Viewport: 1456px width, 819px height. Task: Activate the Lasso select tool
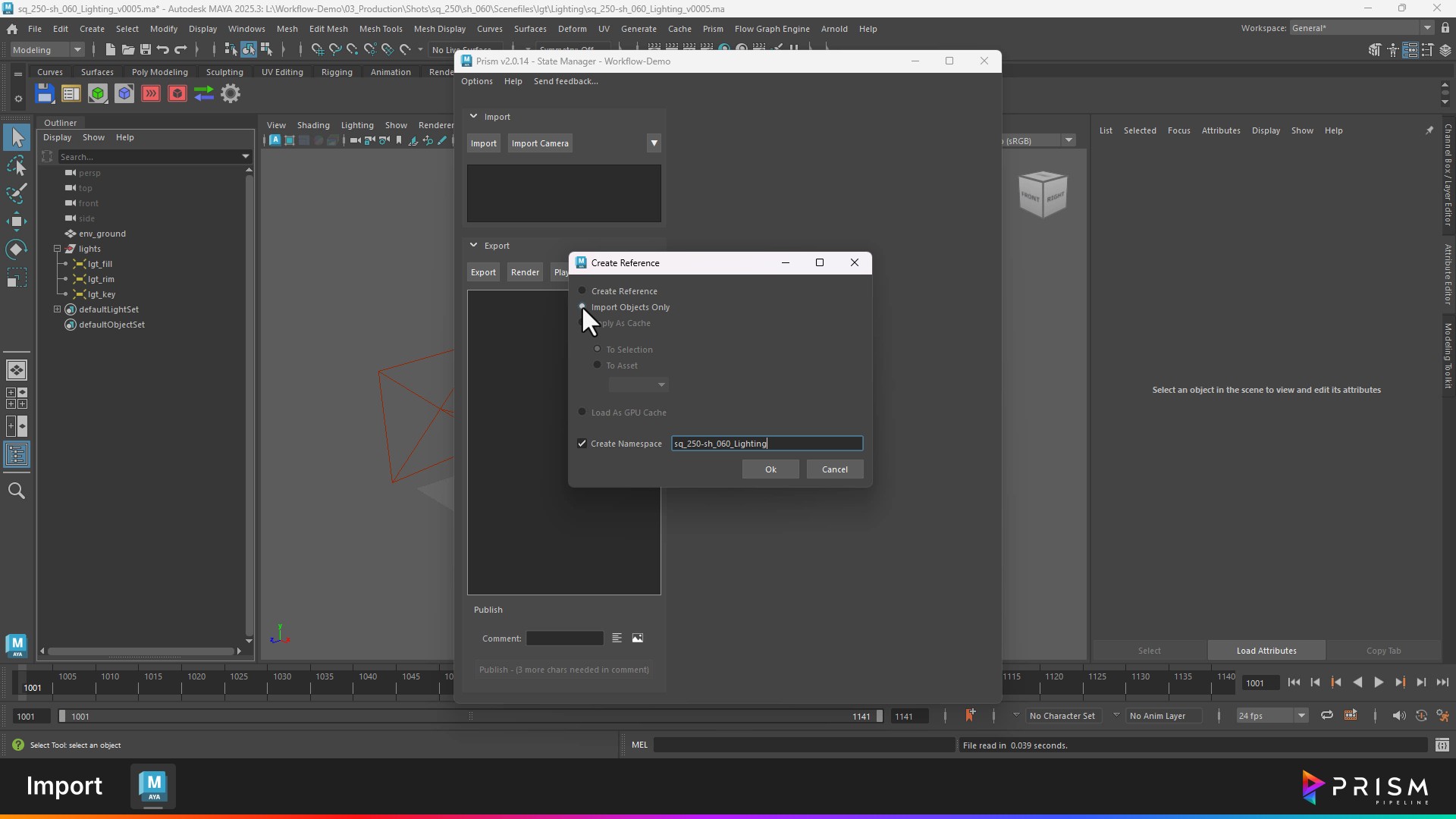(17, 165)
